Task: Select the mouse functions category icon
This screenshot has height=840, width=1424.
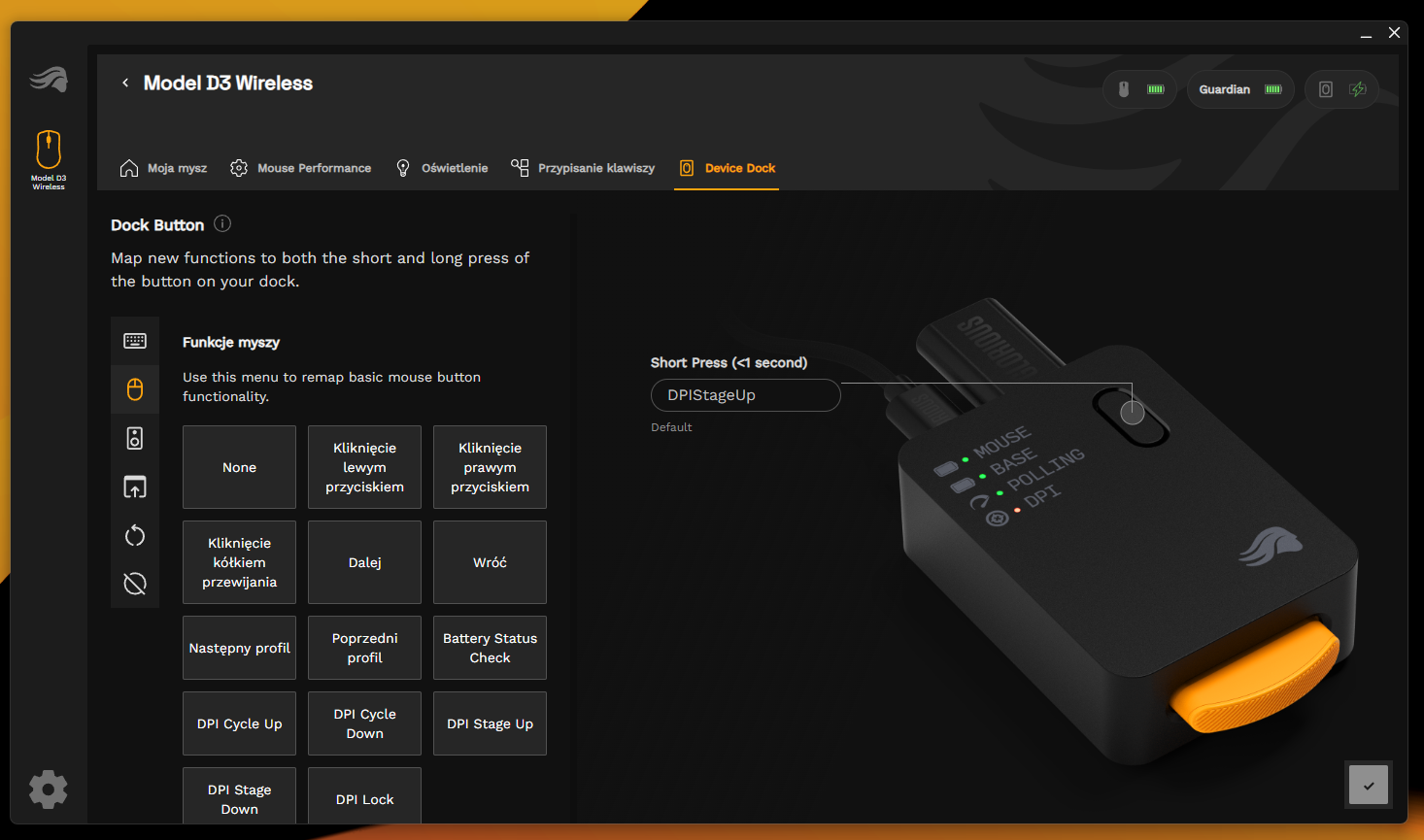Action: [x=135, y=389]
